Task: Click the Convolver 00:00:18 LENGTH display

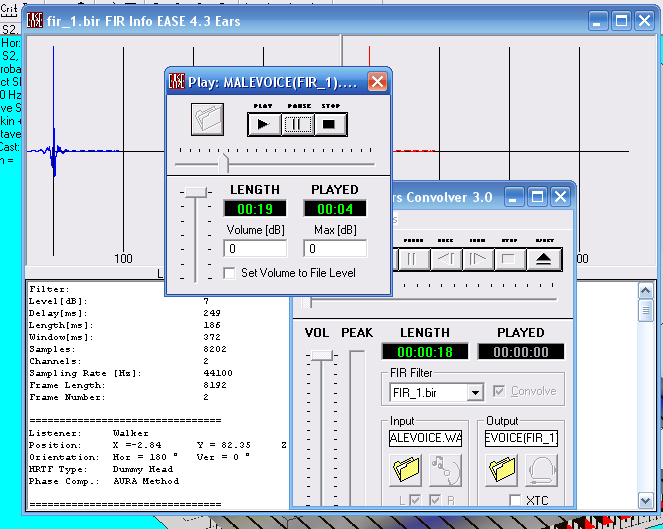Action: [x=425, y=352]
